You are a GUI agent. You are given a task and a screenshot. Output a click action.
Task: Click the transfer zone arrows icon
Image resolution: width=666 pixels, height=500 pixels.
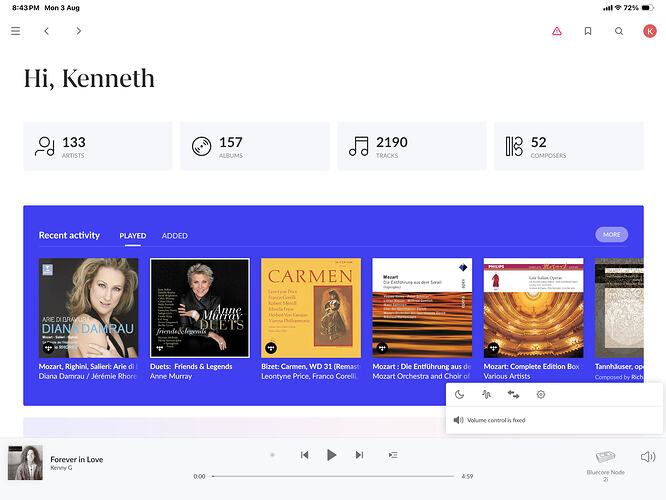point(514,395)
